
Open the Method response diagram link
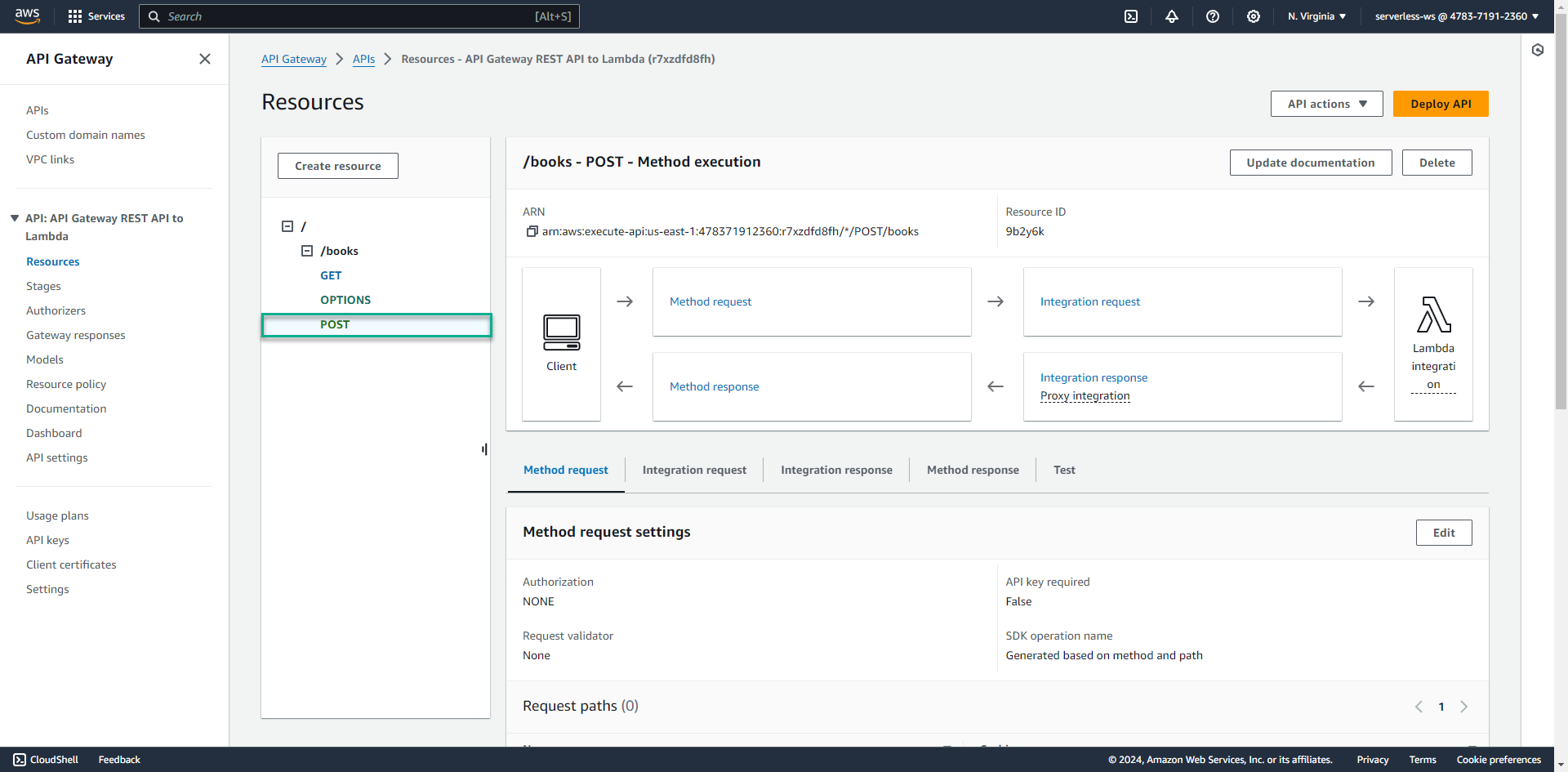[715, 386]
